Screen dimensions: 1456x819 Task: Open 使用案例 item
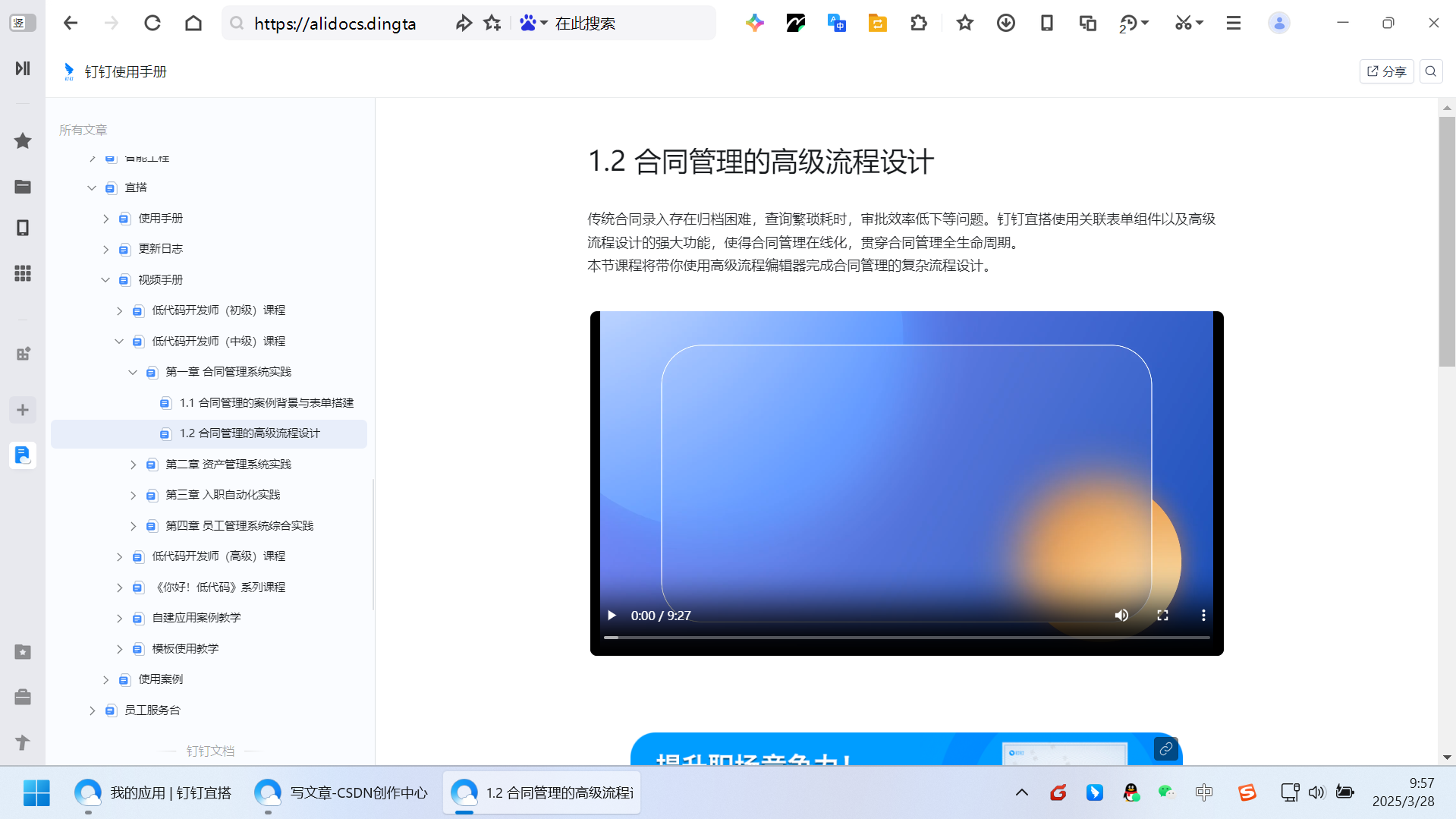[x=161, y=679]
